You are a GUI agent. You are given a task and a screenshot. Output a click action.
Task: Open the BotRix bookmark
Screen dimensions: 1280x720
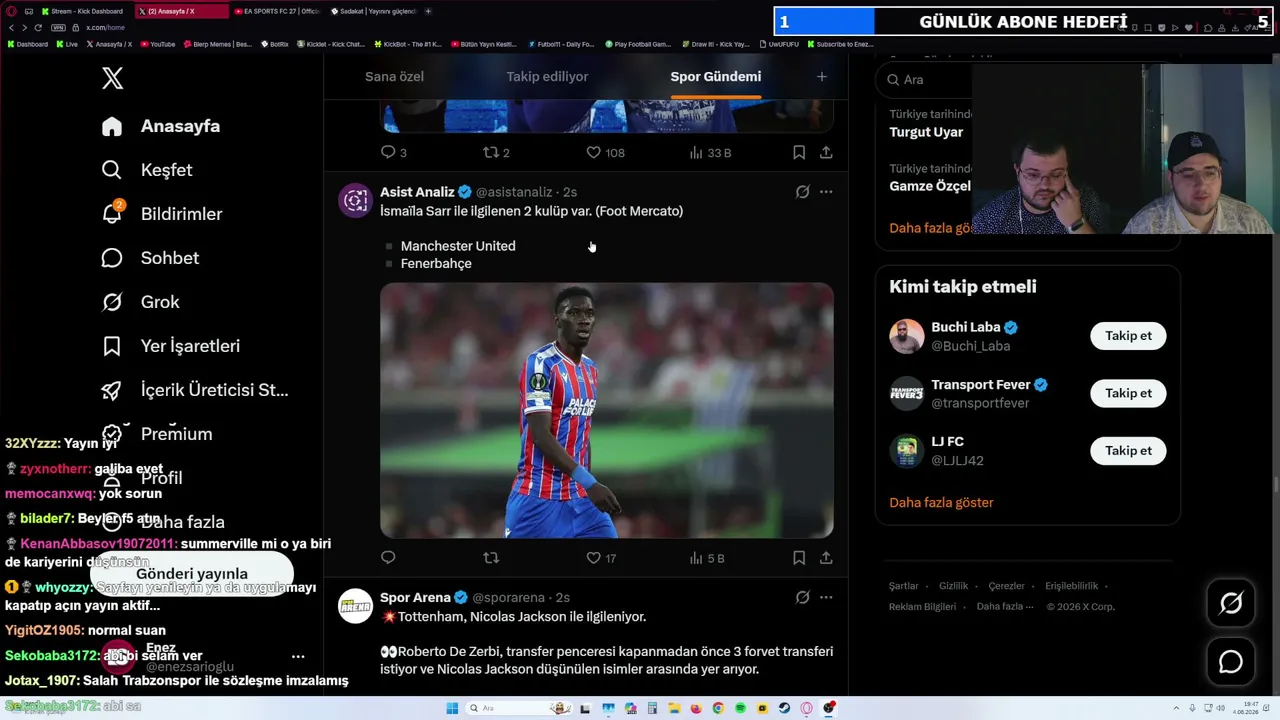[x=275, y=44]
